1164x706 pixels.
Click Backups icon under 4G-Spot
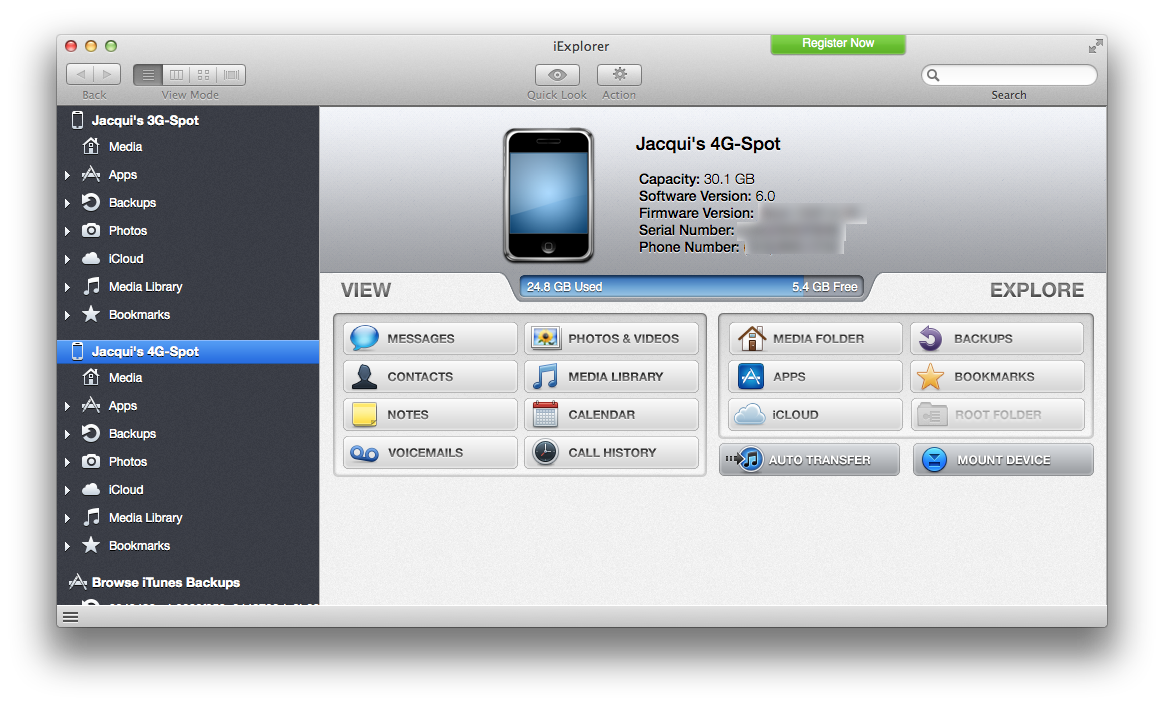click(x=91, y=433)
